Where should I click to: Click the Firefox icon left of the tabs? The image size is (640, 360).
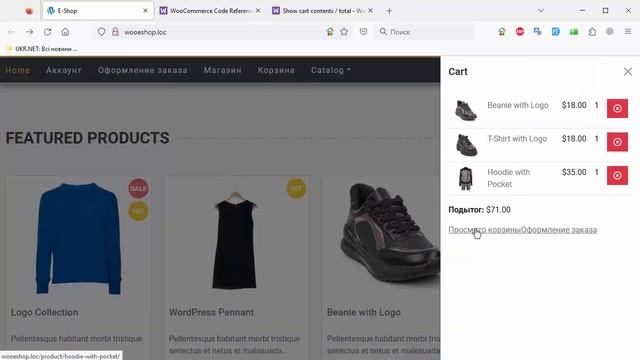(x=29, y=11)
